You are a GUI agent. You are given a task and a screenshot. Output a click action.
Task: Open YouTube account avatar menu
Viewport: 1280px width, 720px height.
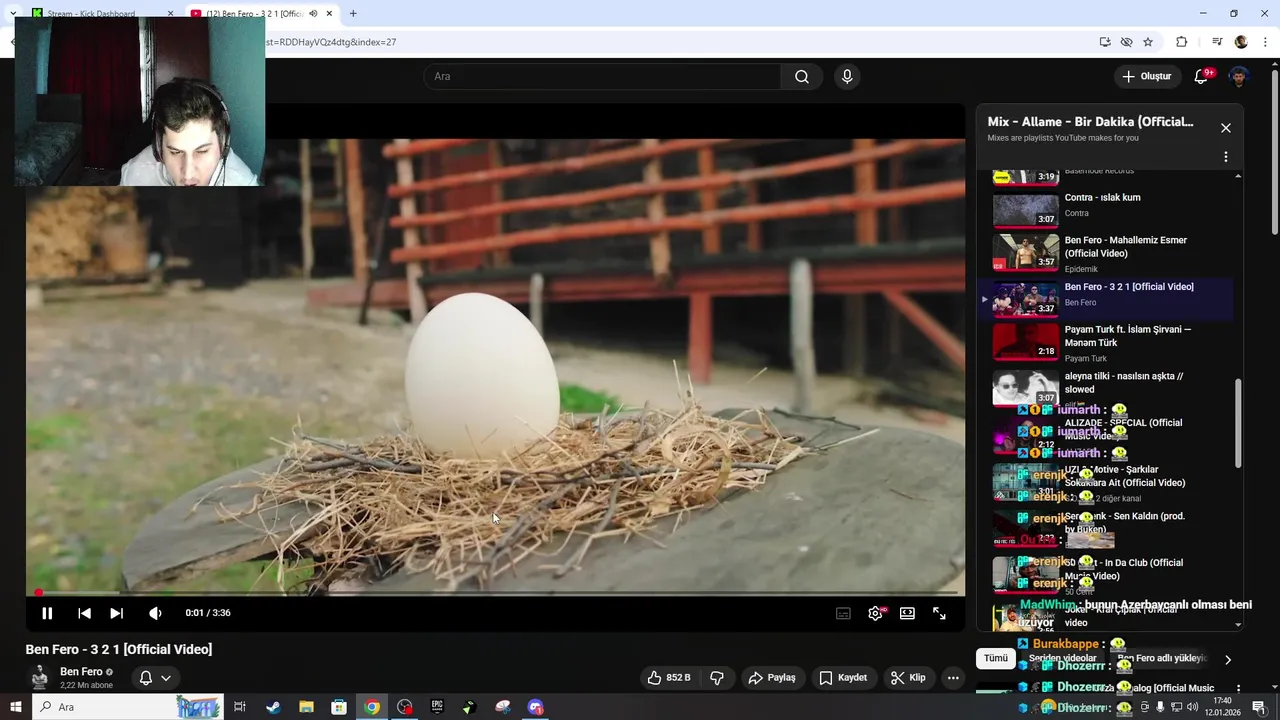(x=1239, y=77)
